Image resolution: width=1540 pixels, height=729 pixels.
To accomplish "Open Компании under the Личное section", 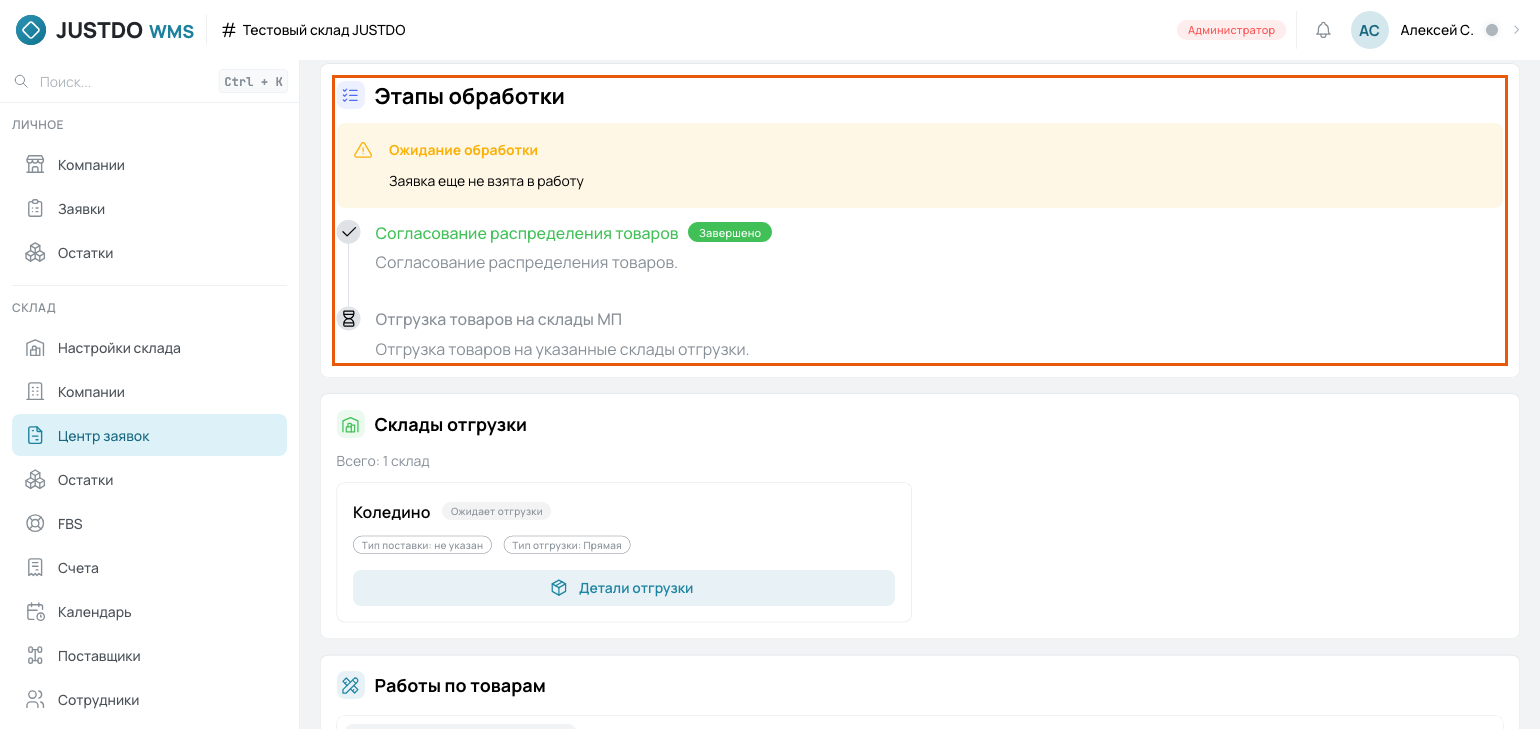I will pyautogui.click(x=150, y=165).
